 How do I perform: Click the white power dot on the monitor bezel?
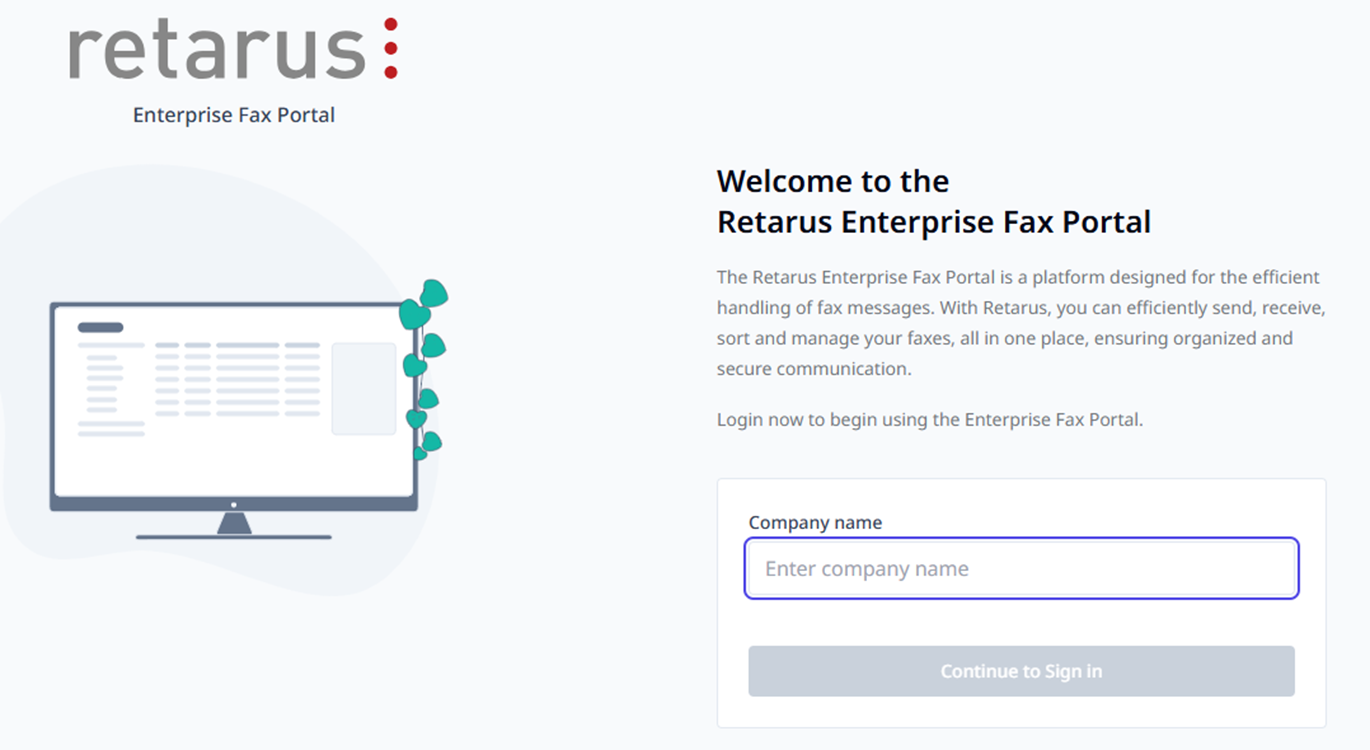coord(234,505)
